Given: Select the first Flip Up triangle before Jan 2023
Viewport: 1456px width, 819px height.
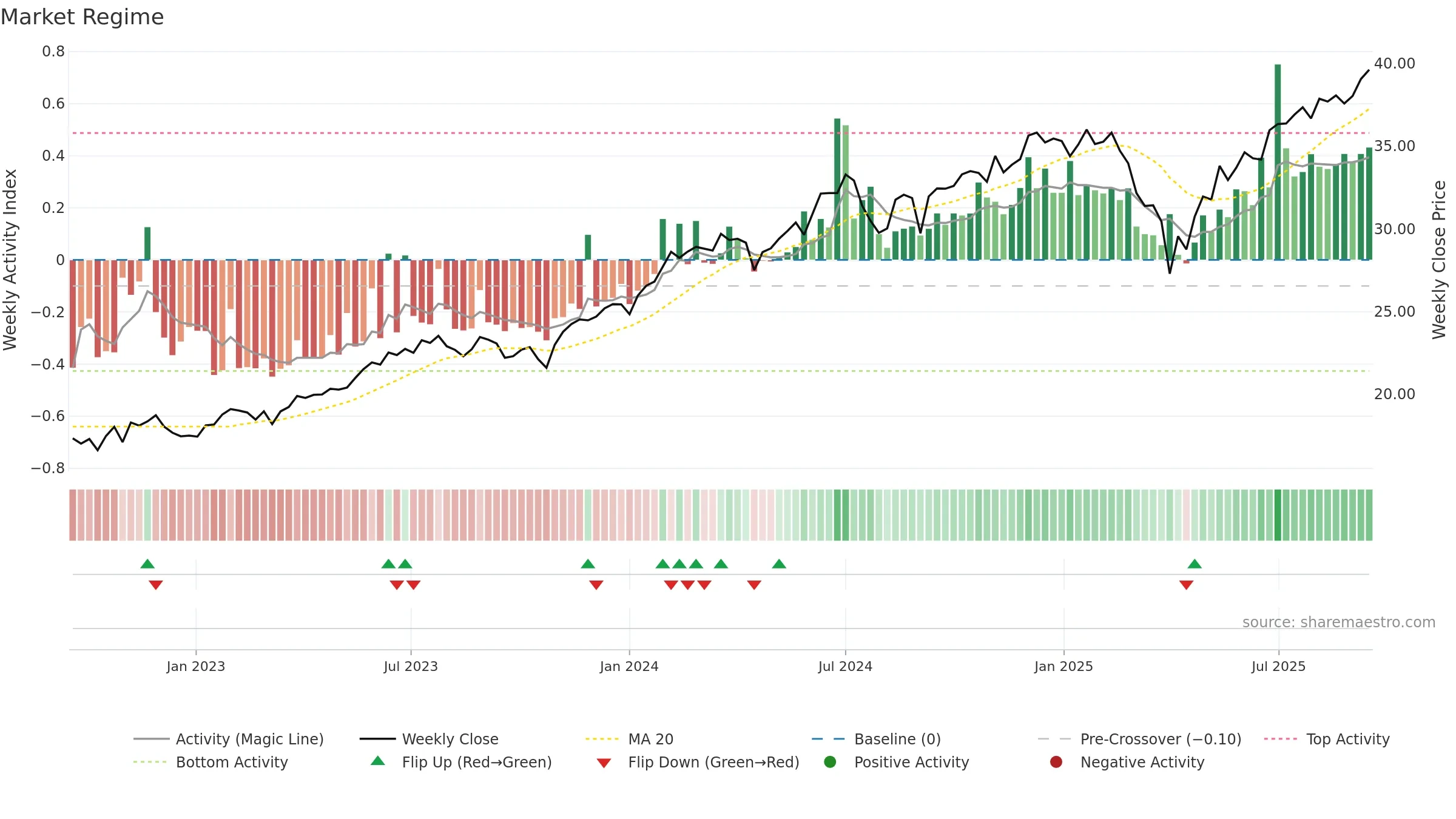Looking at the screenshot, I should (147, 564).
